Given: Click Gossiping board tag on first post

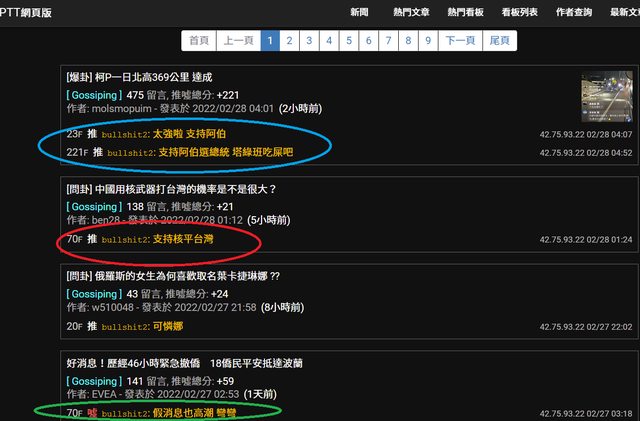Looking at the screenshot, I should [93, 94].
